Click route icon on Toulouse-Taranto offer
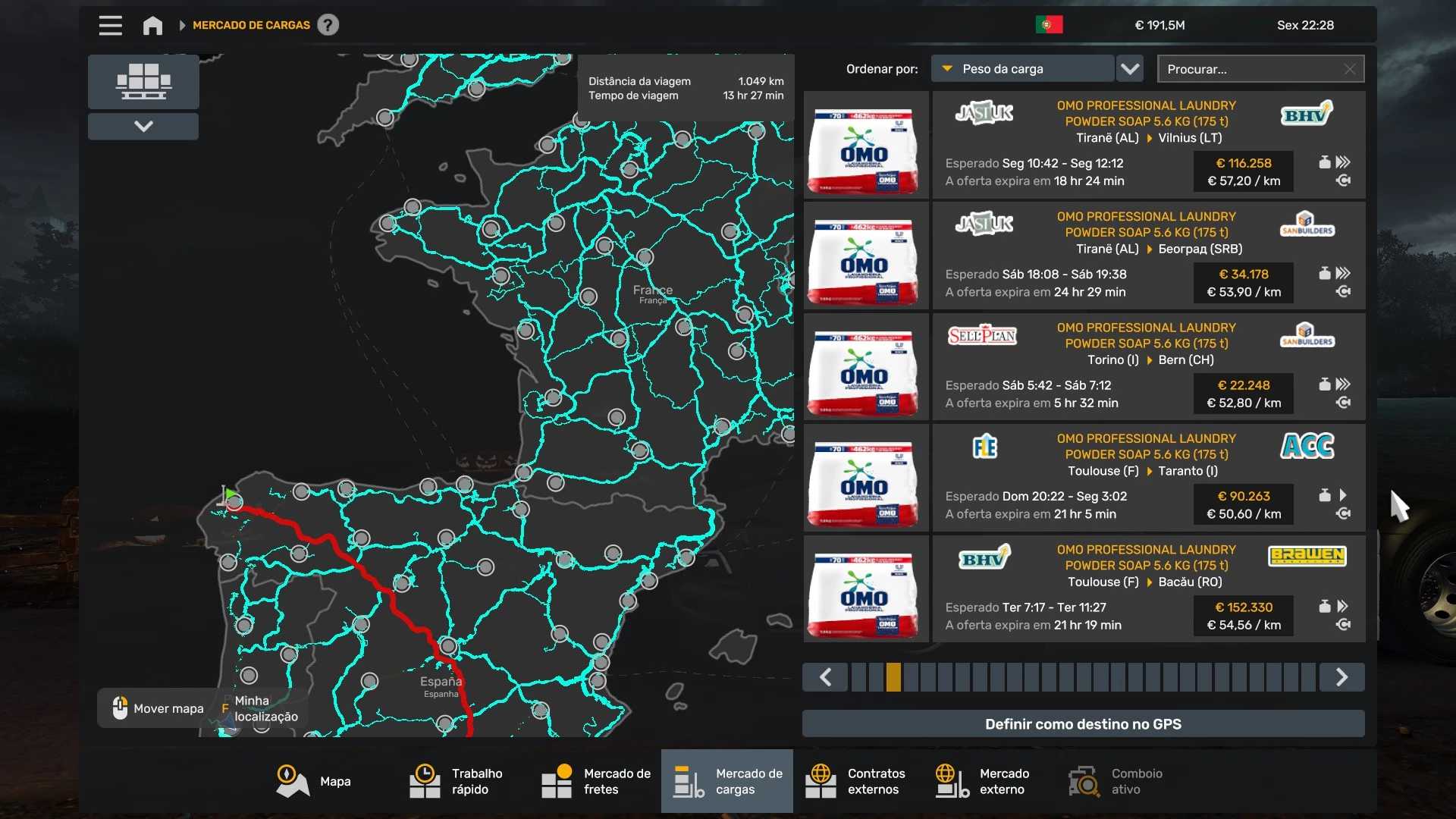Viewport: 1456px width, 819px height. point(1343,513)
